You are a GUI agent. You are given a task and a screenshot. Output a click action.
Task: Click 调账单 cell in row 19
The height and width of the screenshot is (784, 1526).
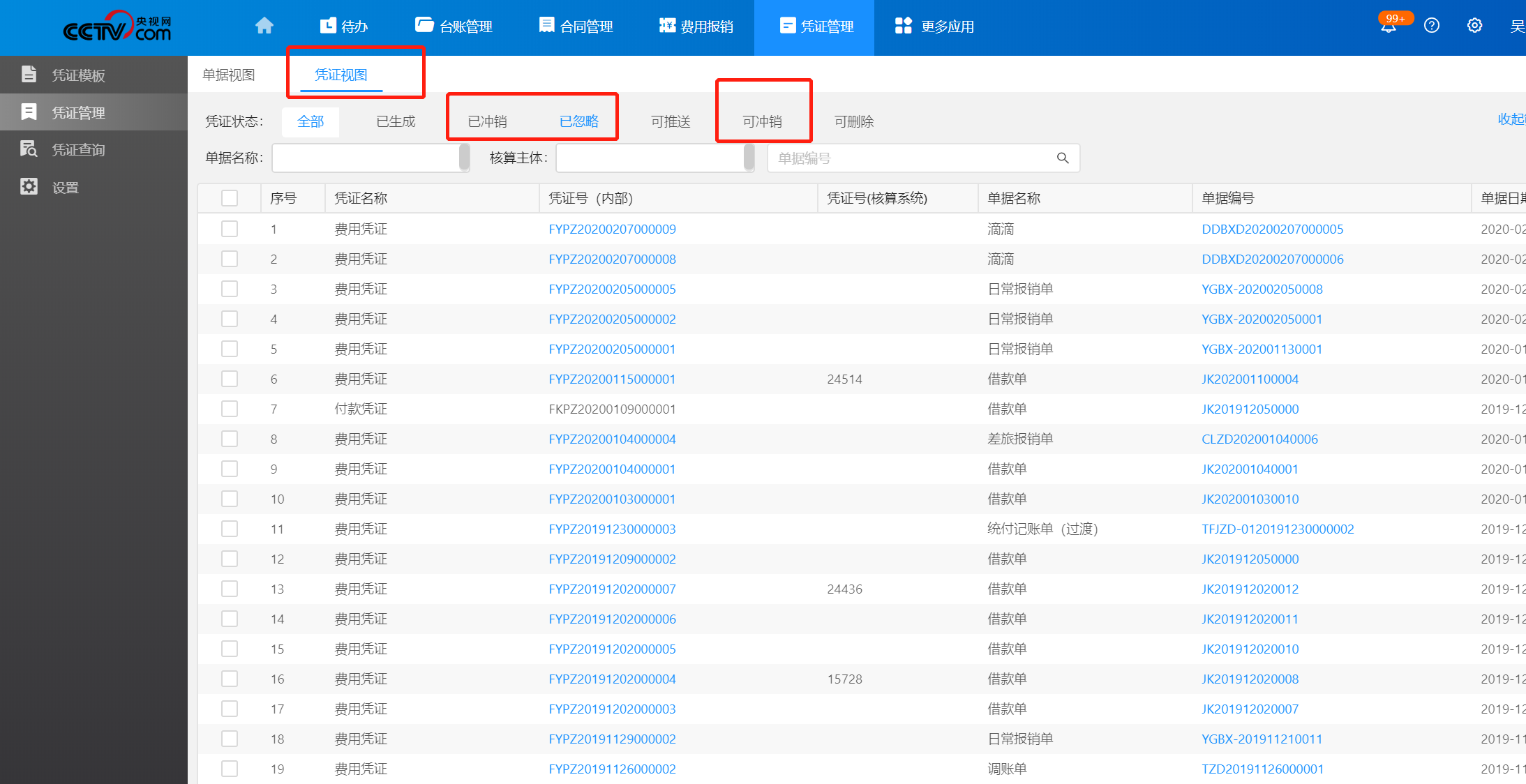[x=1007, y=769]
